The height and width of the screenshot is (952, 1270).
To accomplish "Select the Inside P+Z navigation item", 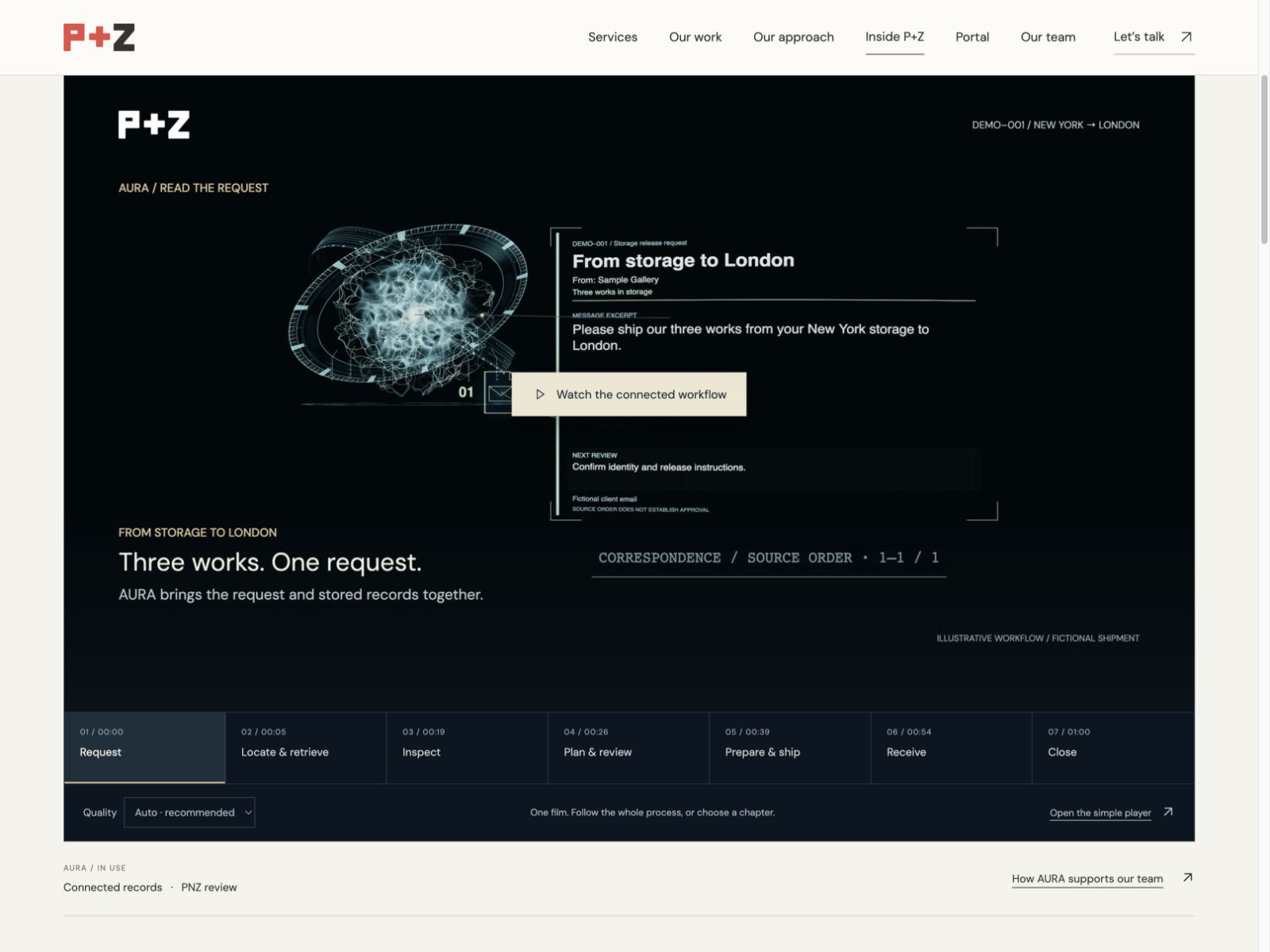I will pos(895,36).
